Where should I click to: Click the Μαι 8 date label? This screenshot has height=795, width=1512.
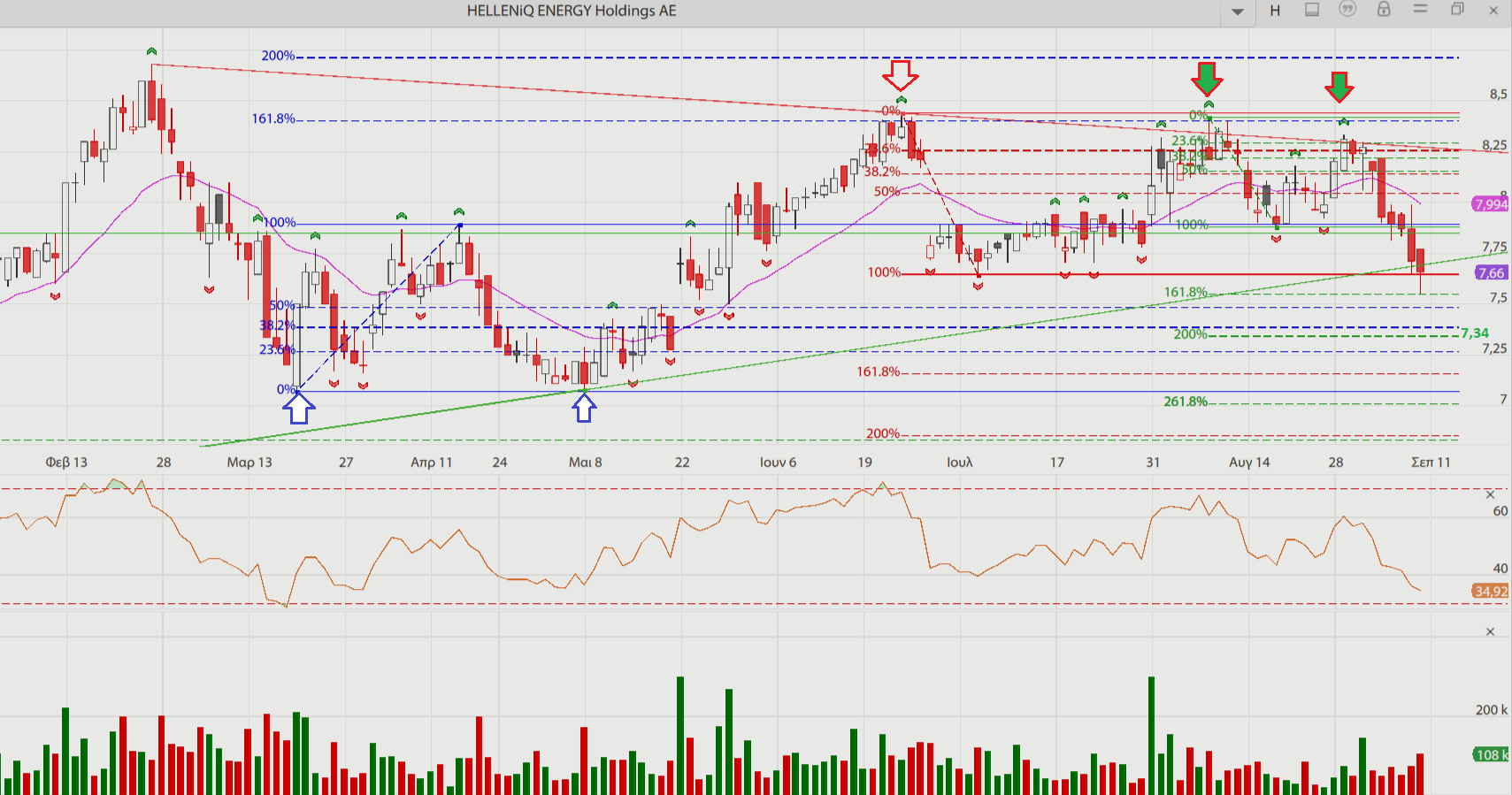[585, 462]
